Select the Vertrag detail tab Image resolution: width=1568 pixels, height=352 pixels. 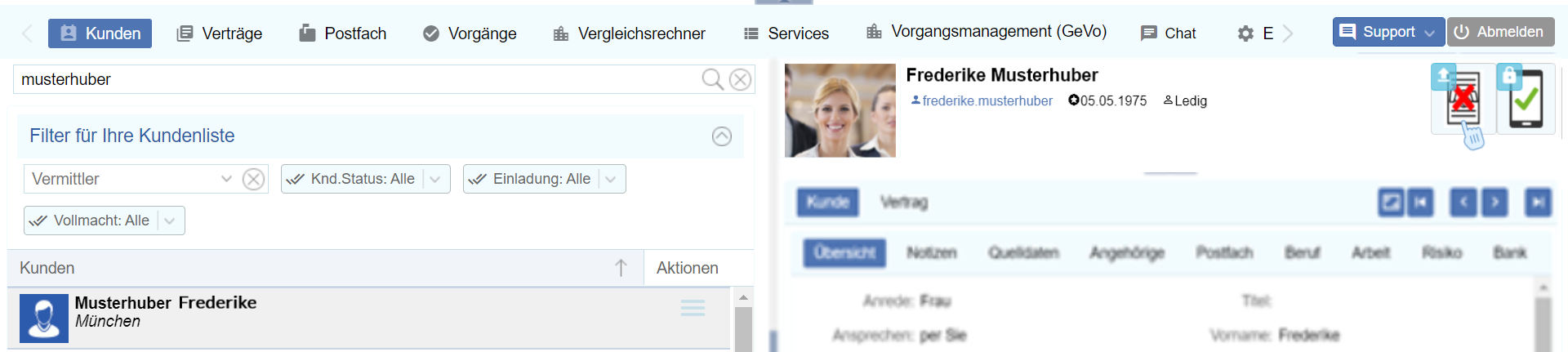pos(904,202)
